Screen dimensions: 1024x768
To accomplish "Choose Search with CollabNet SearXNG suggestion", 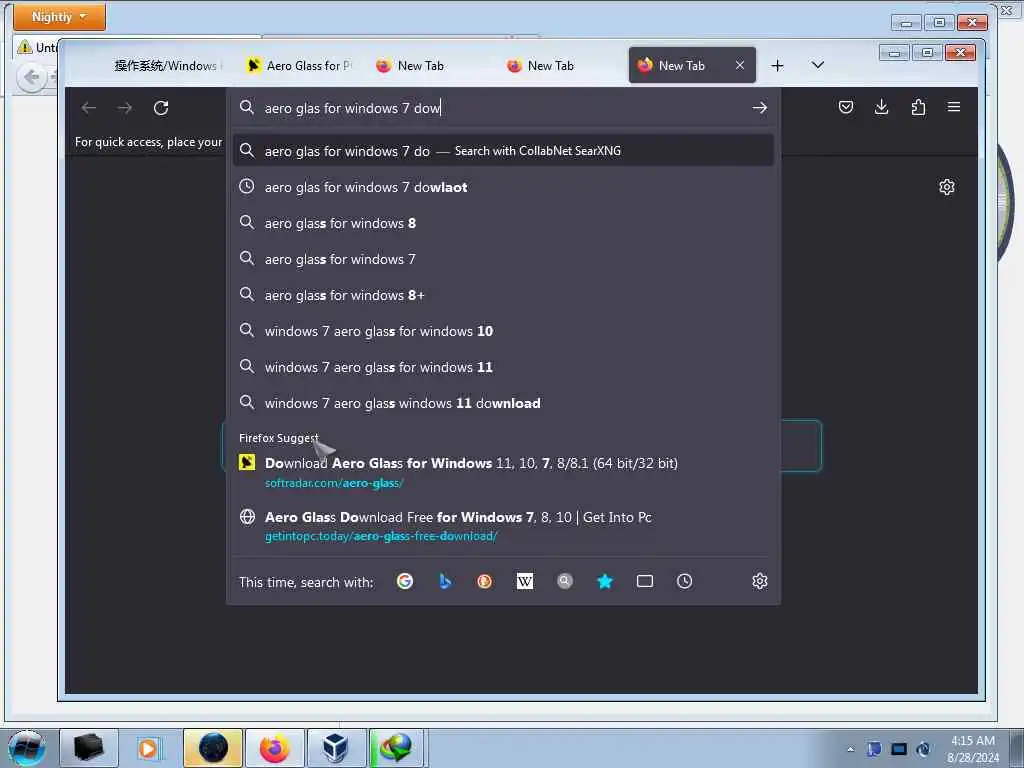I will 503,151.
